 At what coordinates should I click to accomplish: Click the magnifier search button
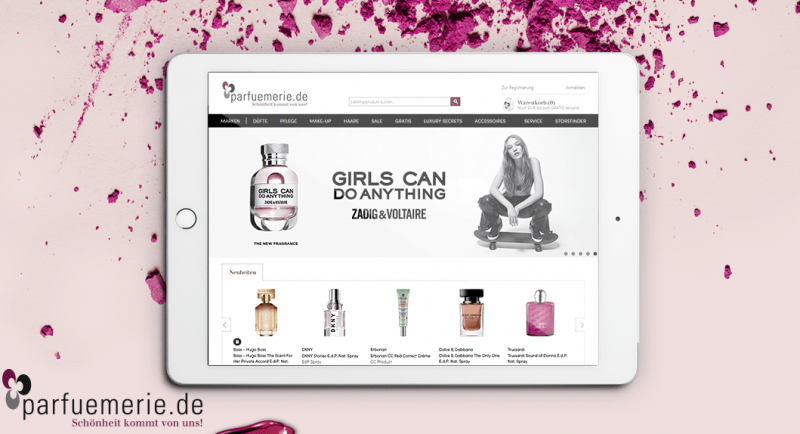(455, 101)
